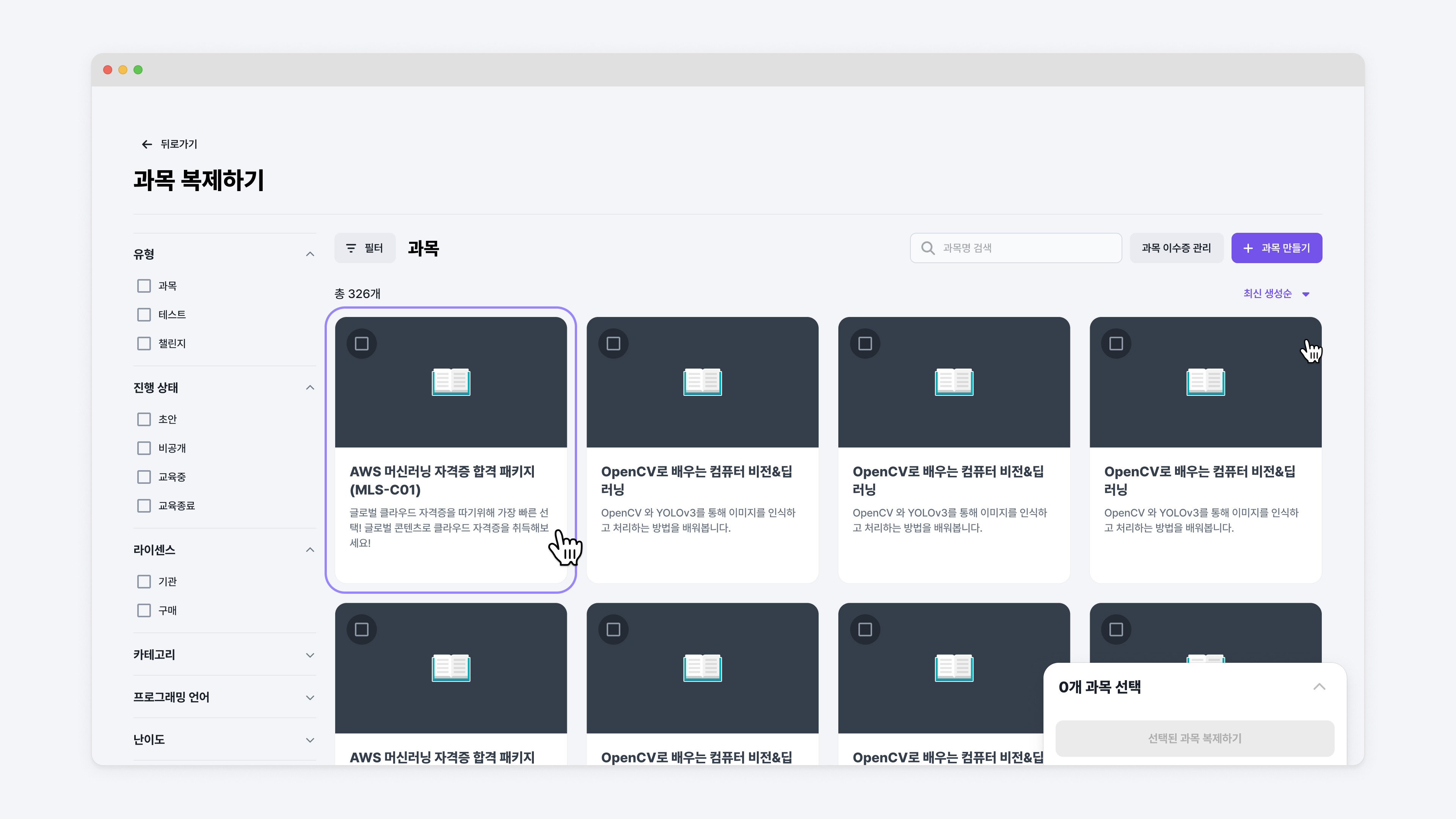Click the green maximize window dot
The width and height of the screenshot is (1456, 819).
[x=138, y=70]
